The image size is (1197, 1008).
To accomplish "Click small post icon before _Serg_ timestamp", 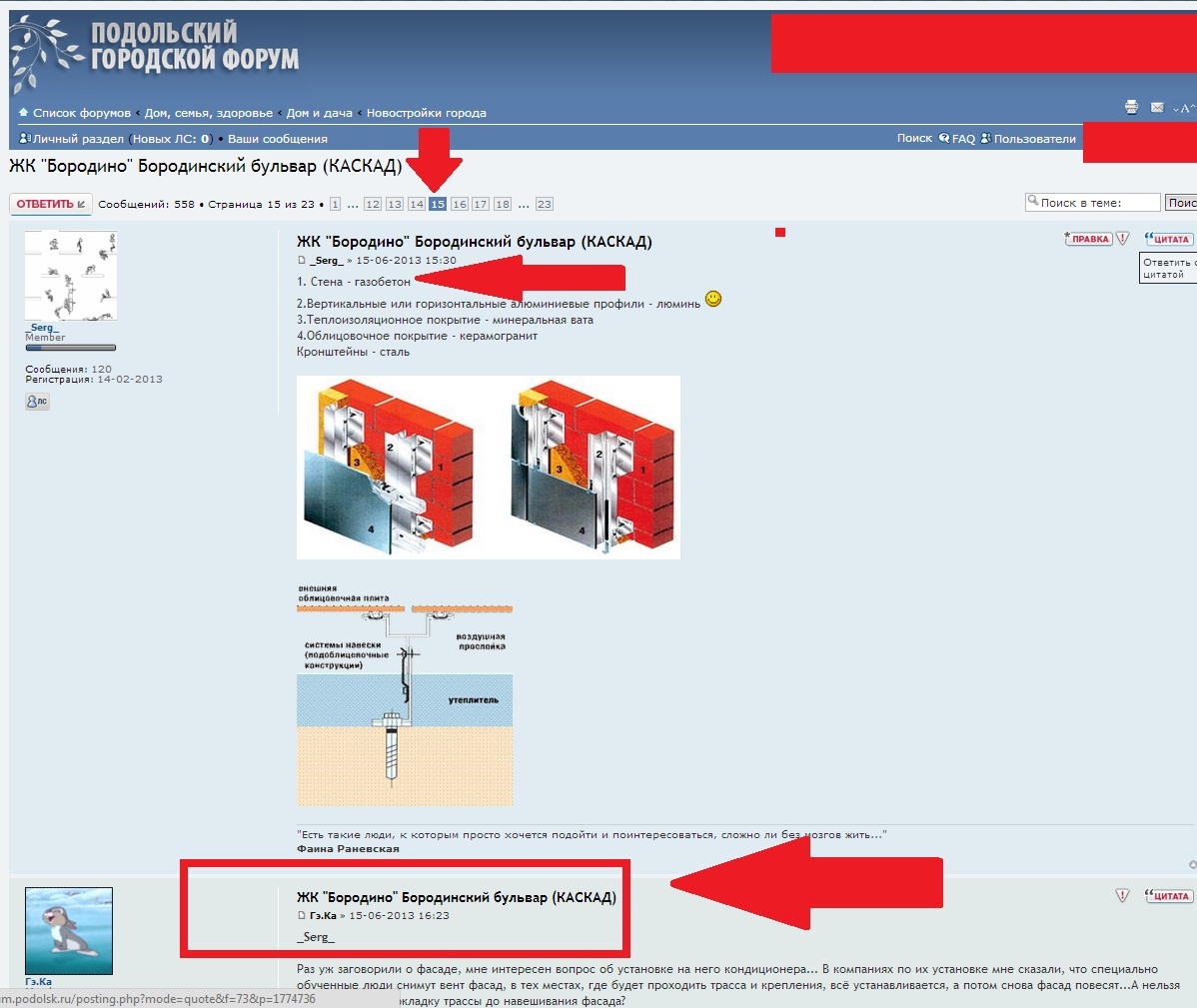I will click(x=302, y=261).
